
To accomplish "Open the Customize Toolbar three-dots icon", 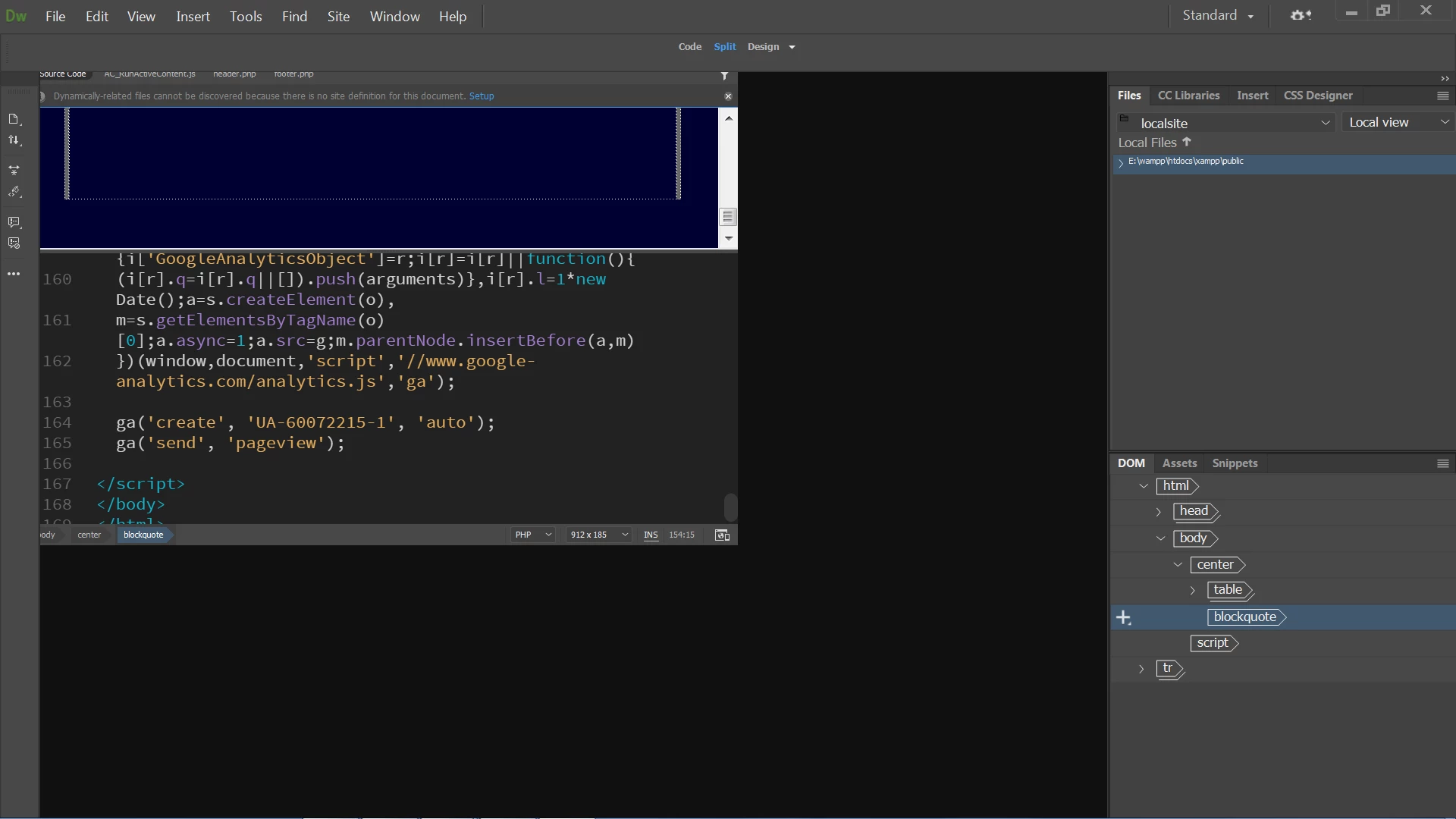I will pyautogui.click(x=14, y=274).
